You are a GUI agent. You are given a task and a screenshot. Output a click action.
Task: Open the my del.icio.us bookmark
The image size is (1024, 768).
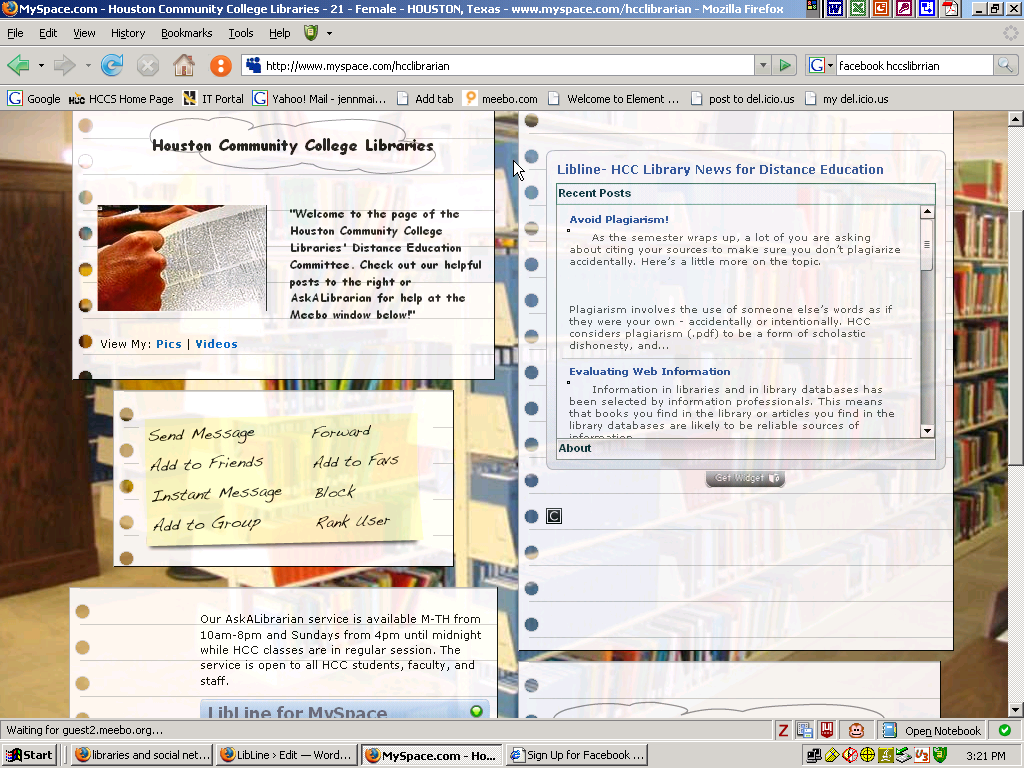click(847, 99)
